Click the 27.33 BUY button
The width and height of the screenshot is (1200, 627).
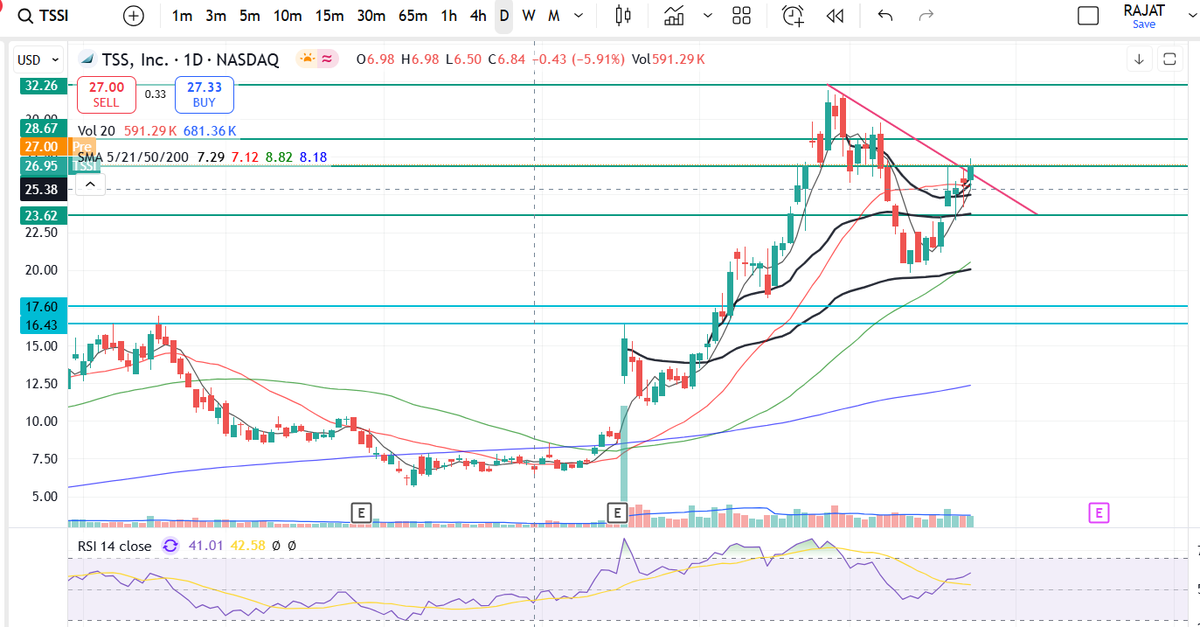pyautogui.click(x=204, y=95)
